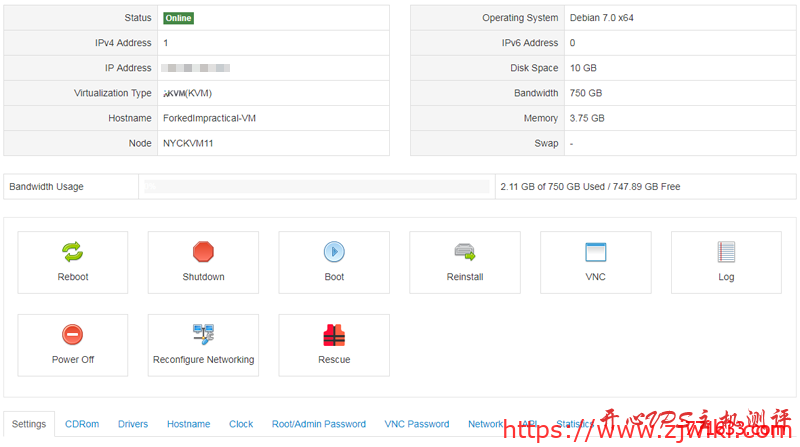View the Log notepad icon
The image size is (800, 447).
(726, 252)
